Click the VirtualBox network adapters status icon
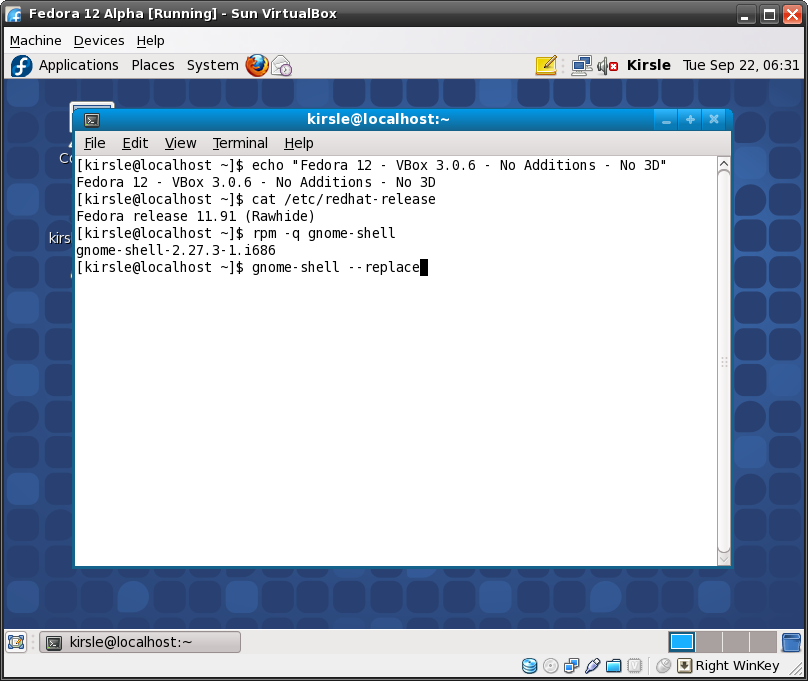 (571, 666)
